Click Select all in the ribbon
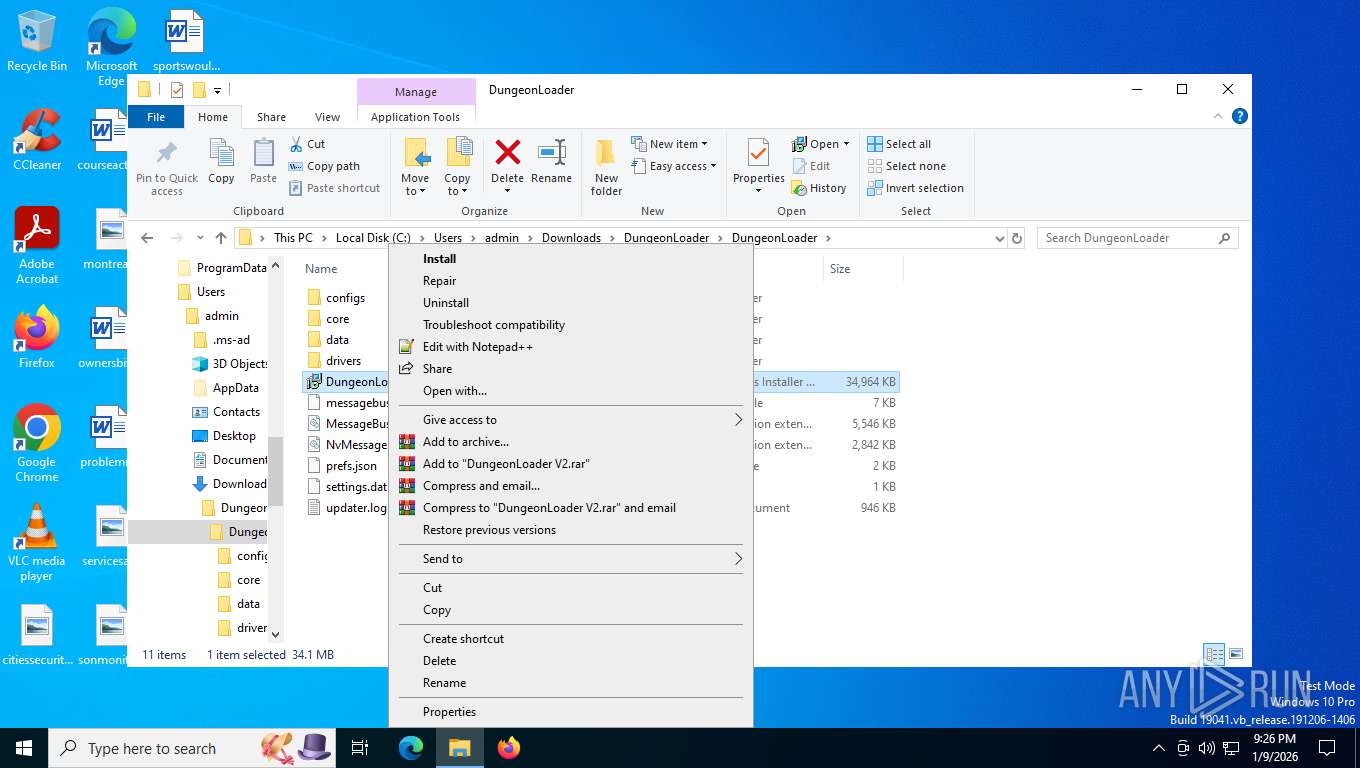The width and height of the screenshot is (1360, 768). [899, 144]
